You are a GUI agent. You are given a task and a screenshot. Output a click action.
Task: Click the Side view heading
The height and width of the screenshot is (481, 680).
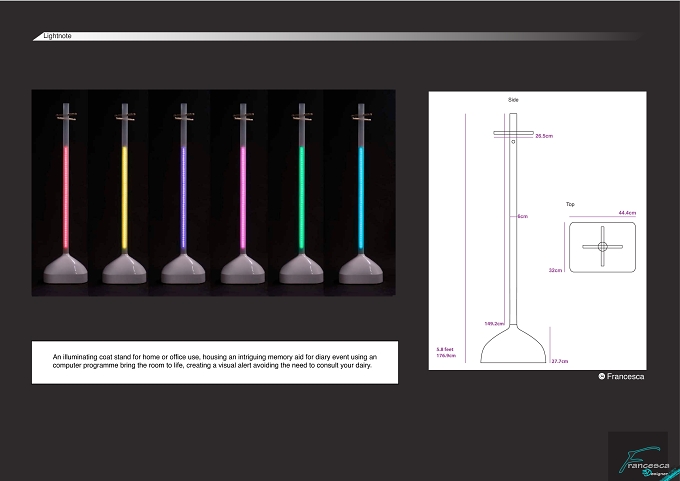pos(513,100)
